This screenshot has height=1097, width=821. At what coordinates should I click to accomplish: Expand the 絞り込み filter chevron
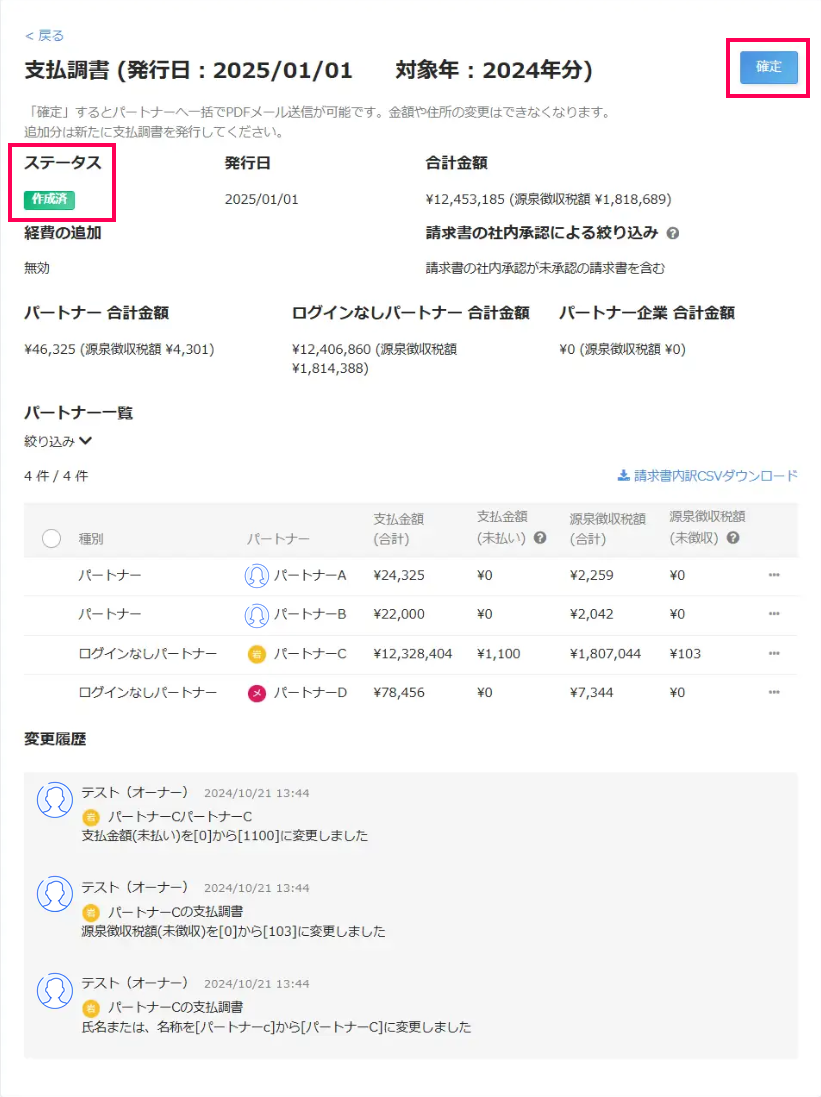[x=85, y=441]
